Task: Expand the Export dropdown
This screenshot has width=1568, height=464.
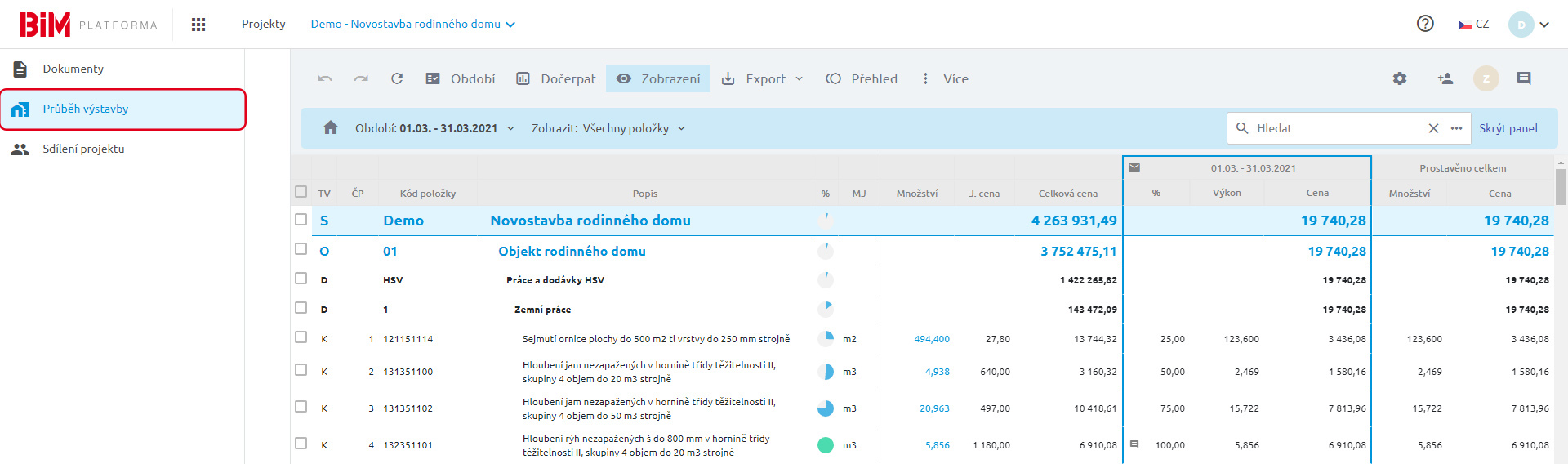Action: [x=764, y=79]
